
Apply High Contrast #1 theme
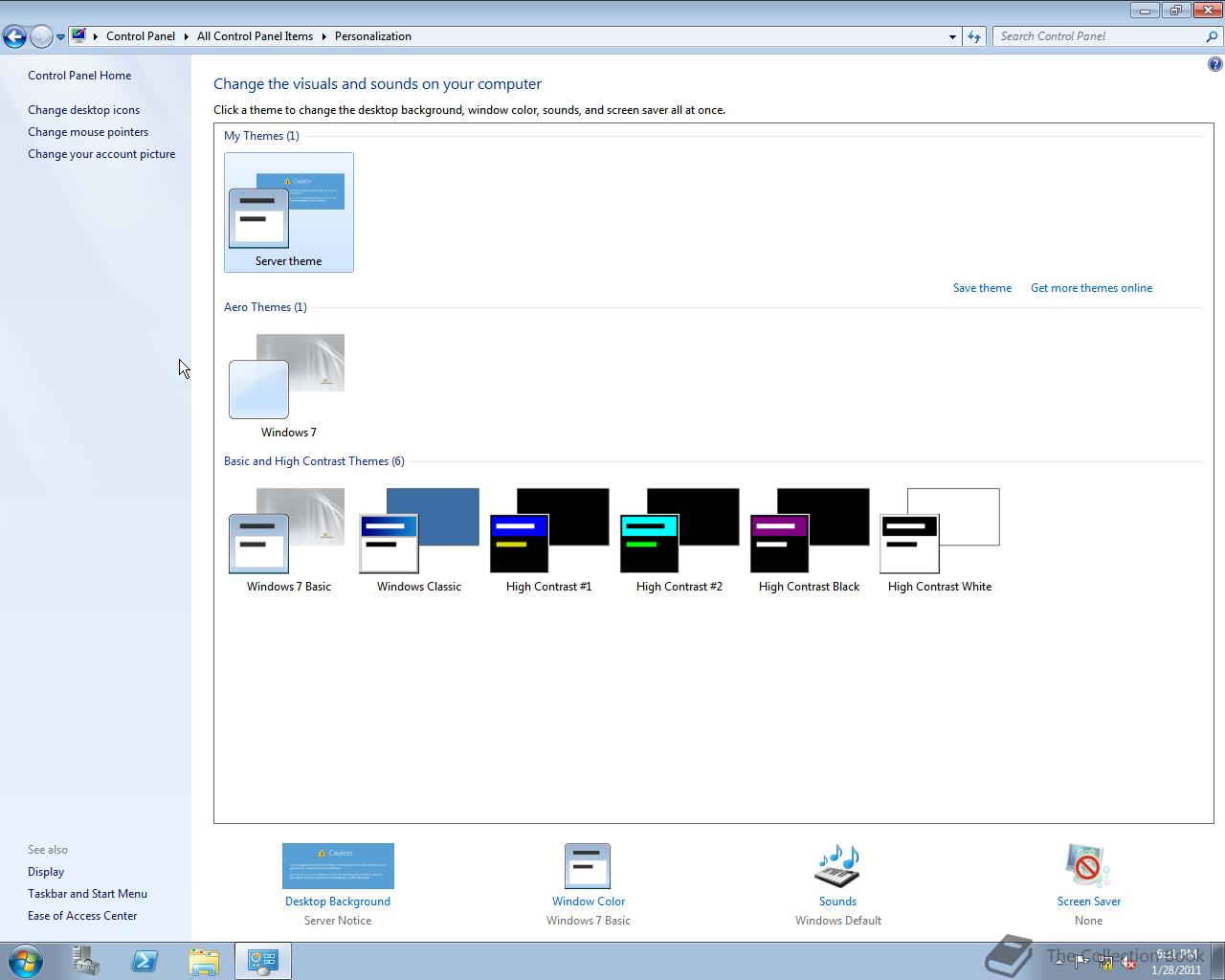click(x=549, y=540)
